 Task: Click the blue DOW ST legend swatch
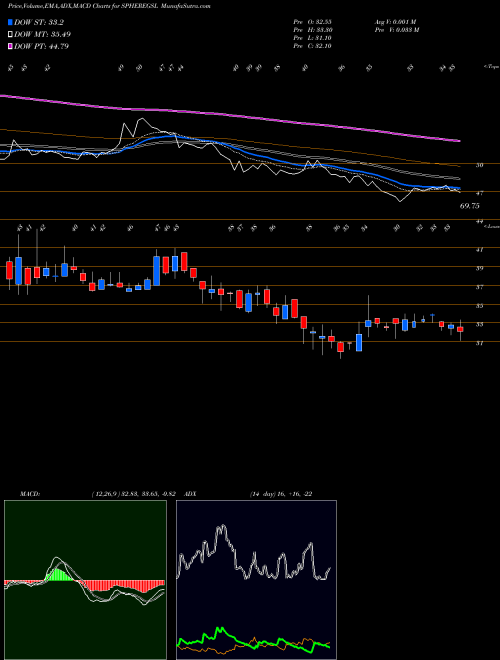(10, 22)
